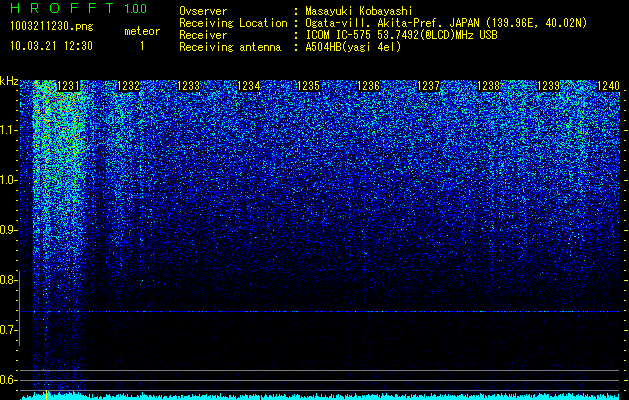Click the 1232 time marker
Image resolution: width=629 pixels, height=400 pixels.
[x=128, y=86]
